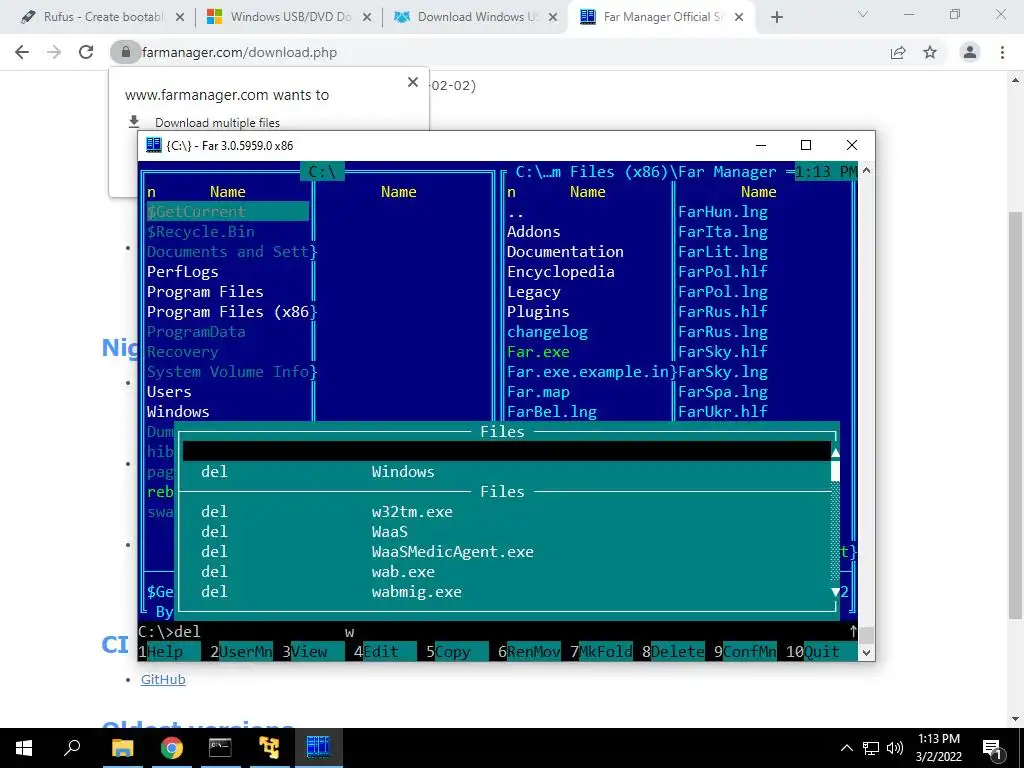The image size is (1024, 768).
Task: Dismiss the download permission popup
Action: (413, 82)
